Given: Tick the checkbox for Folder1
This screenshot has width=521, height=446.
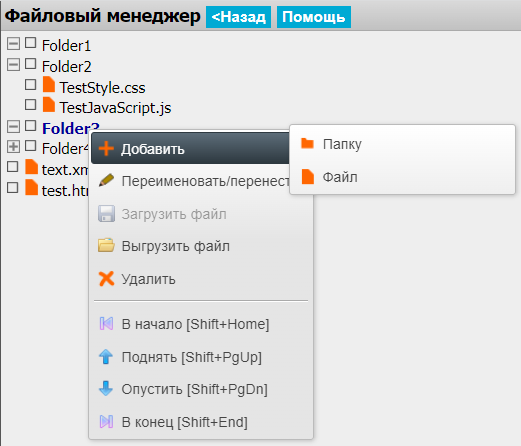Looking at the screenshot, I should (x=31, y=43).
